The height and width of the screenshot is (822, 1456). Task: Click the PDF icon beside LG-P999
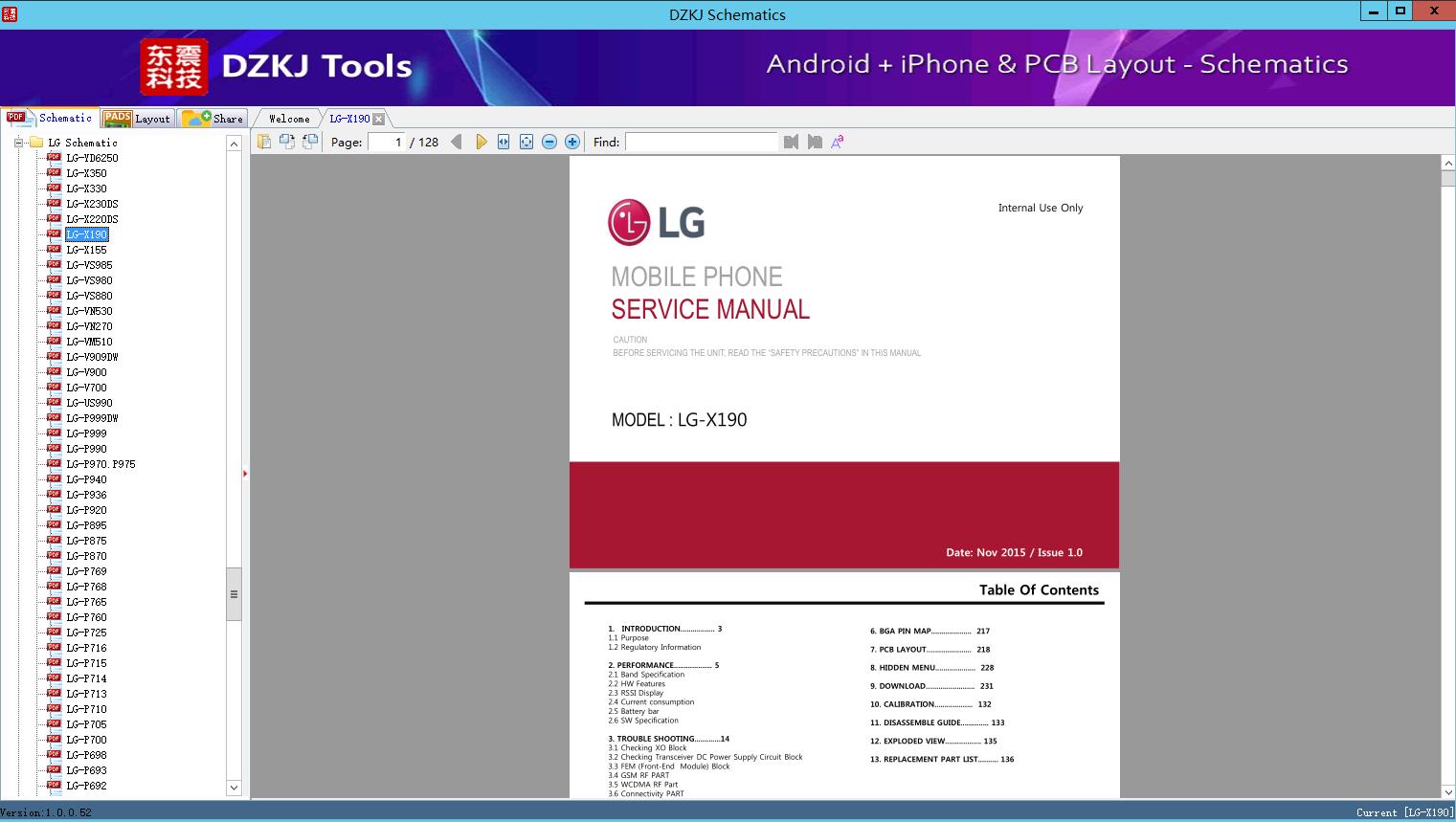[x=54, y=433]
